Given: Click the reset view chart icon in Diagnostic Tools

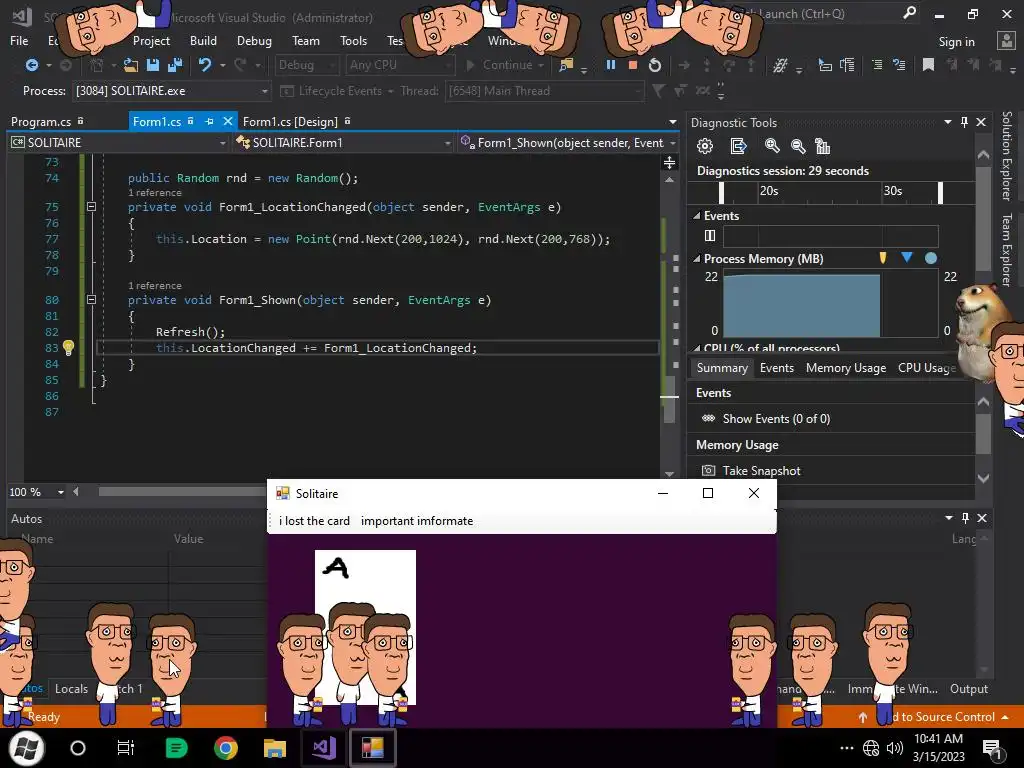Looking at the screenshot, I should point(823,146).
